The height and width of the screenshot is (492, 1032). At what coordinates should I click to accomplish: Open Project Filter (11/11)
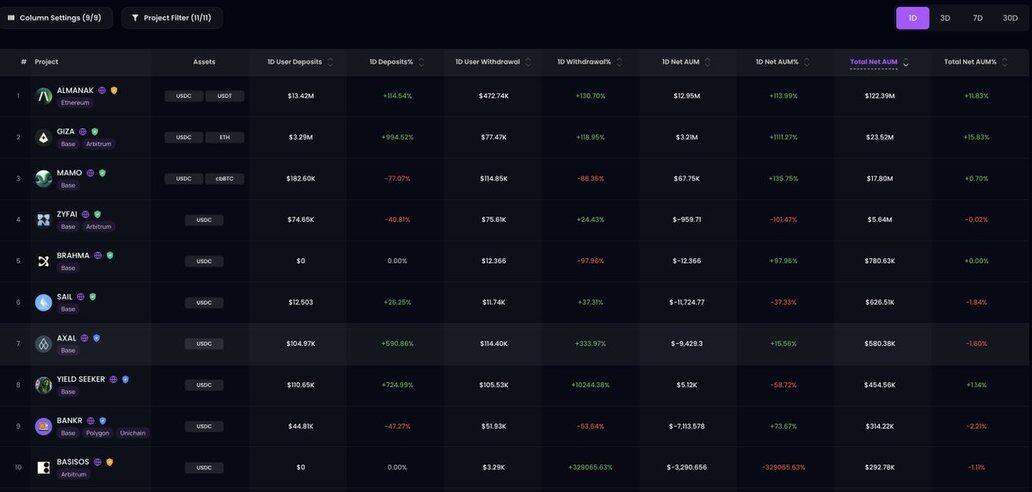172,18
